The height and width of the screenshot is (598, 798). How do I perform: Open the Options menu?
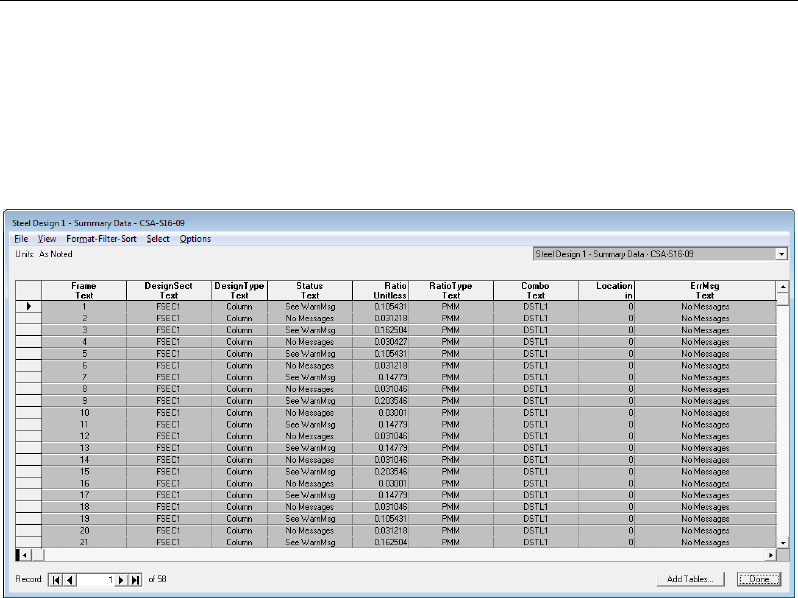coord(195,239)
